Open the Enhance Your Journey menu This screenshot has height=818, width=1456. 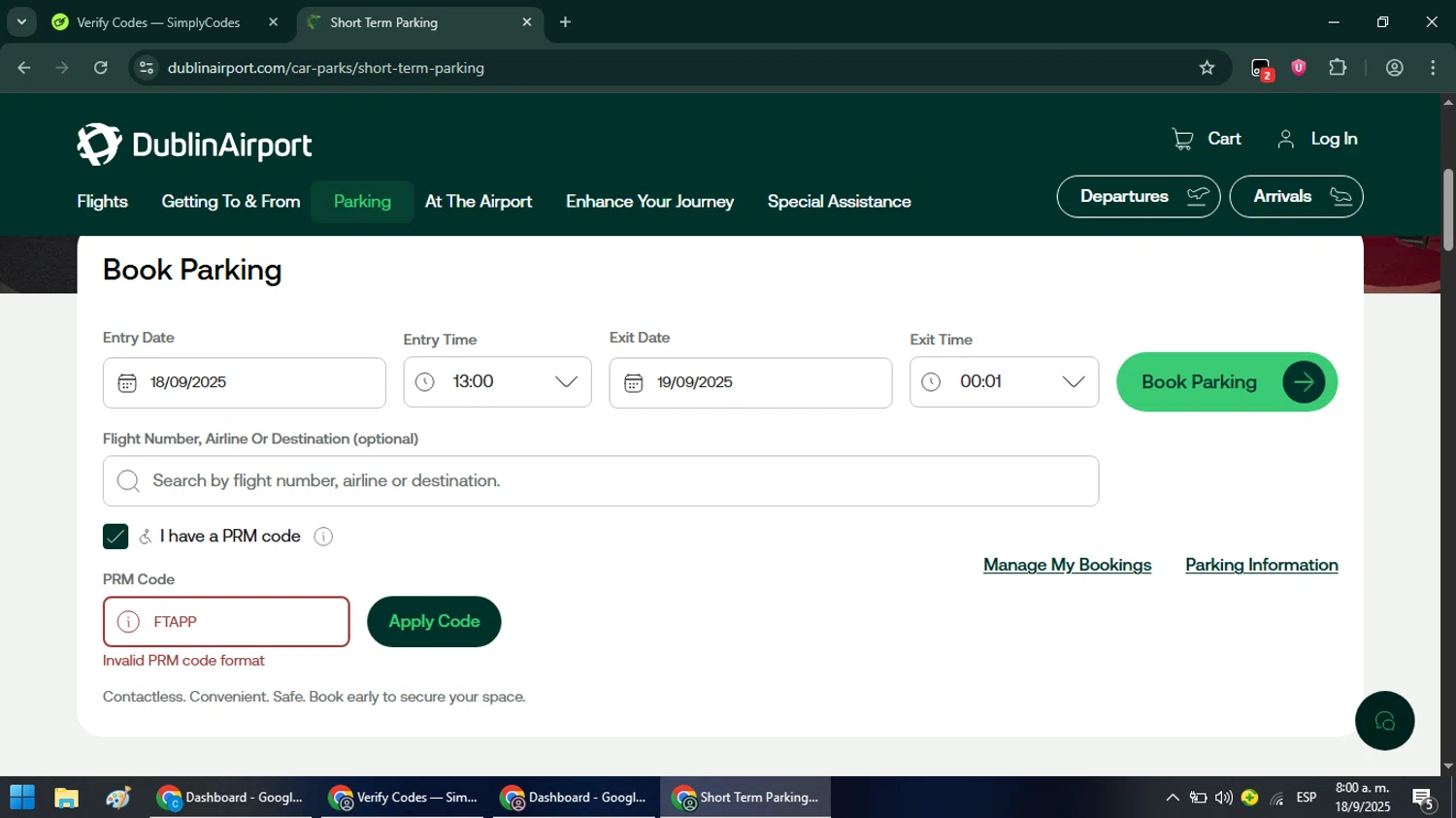pyautogui.click(x=649, y=202)
